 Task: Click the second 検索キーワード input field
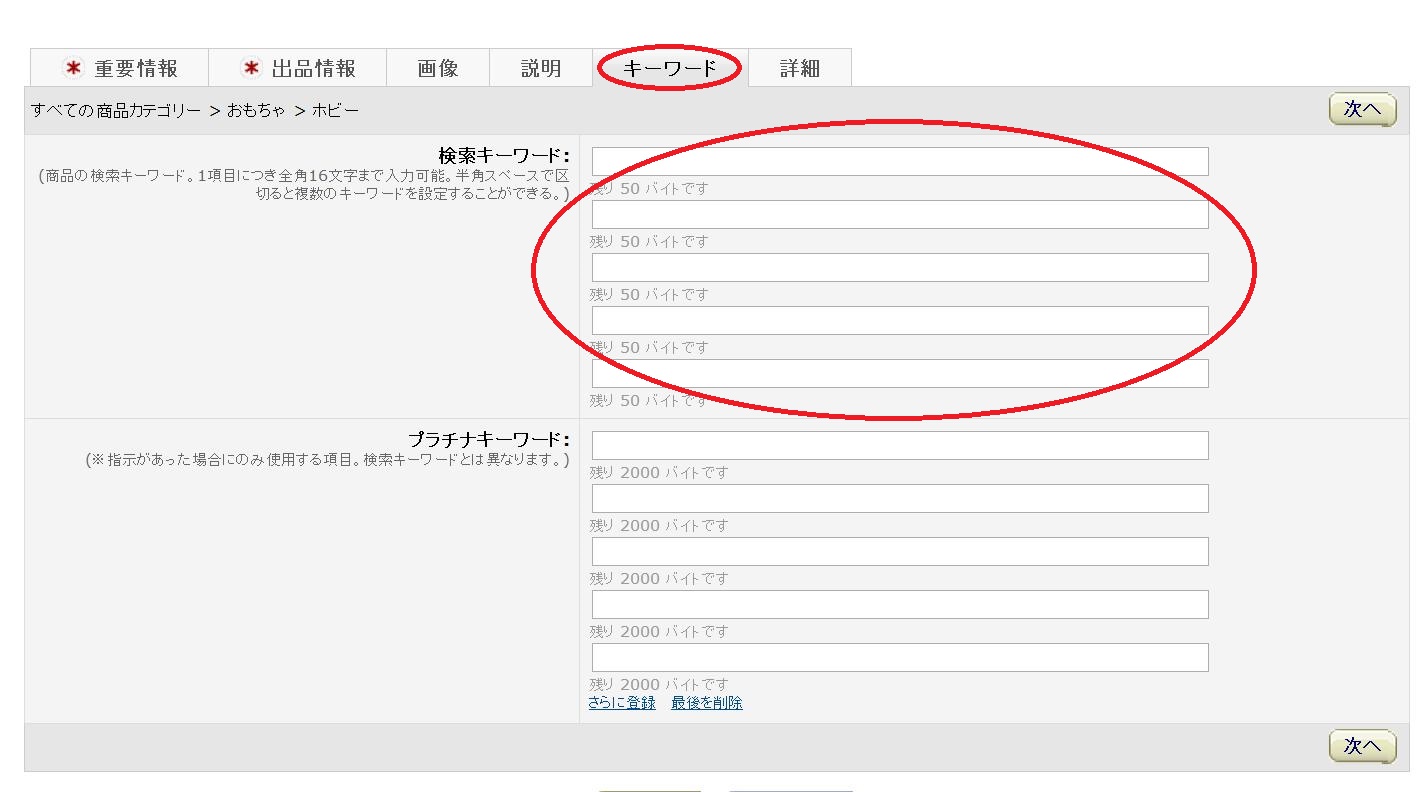point(898,213)
